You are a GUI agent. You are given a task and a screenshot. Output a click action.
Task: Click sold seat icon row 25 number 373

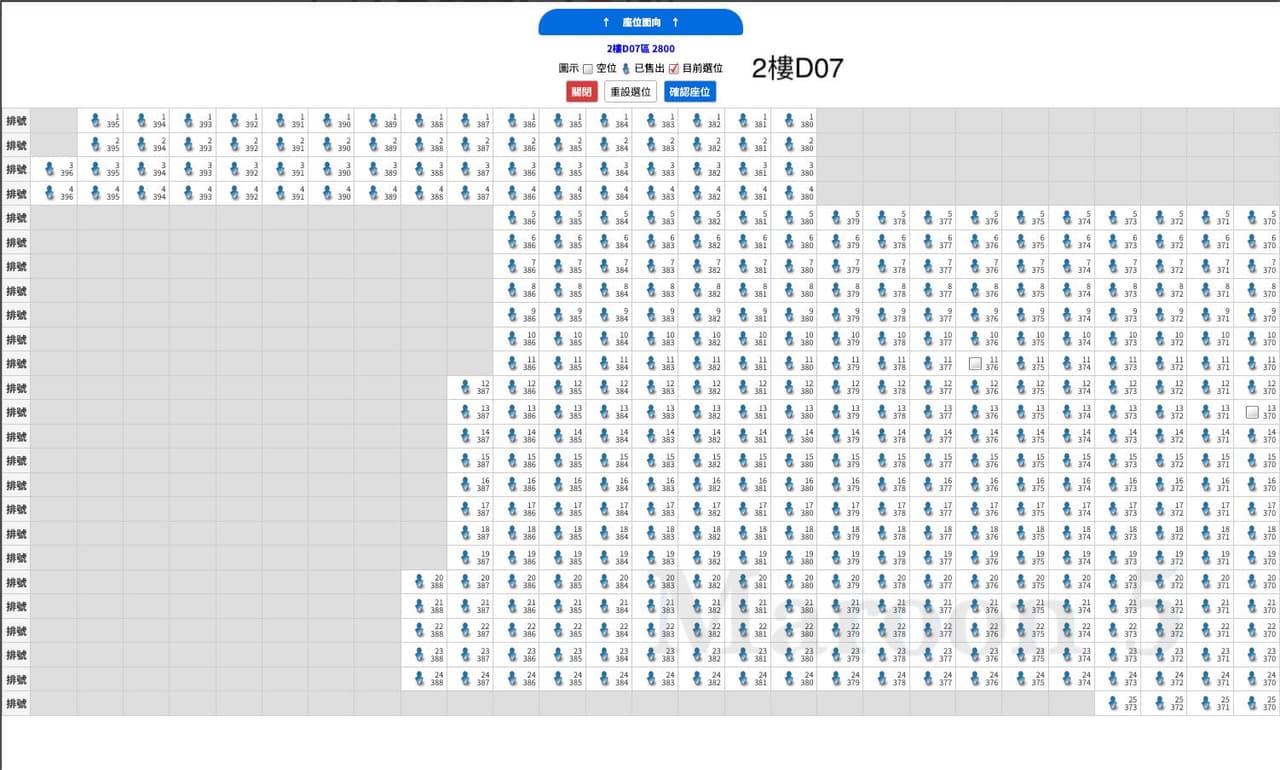pos(1114,704)
